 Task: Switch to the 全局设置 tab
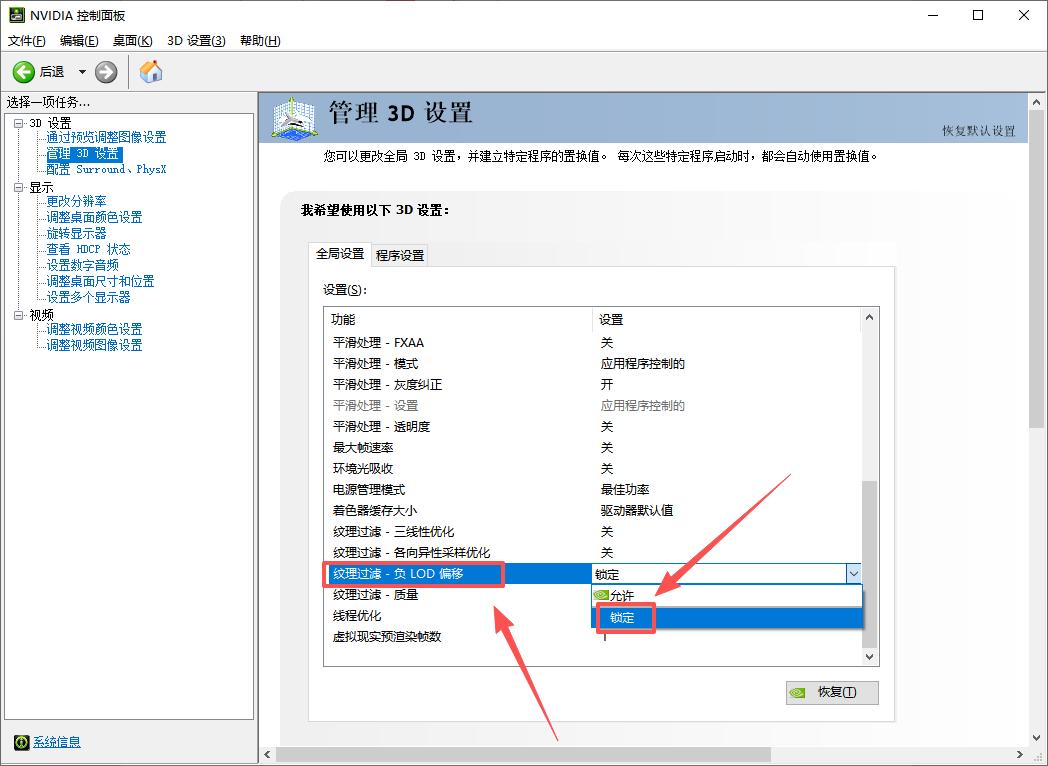[x=340, y=254]
